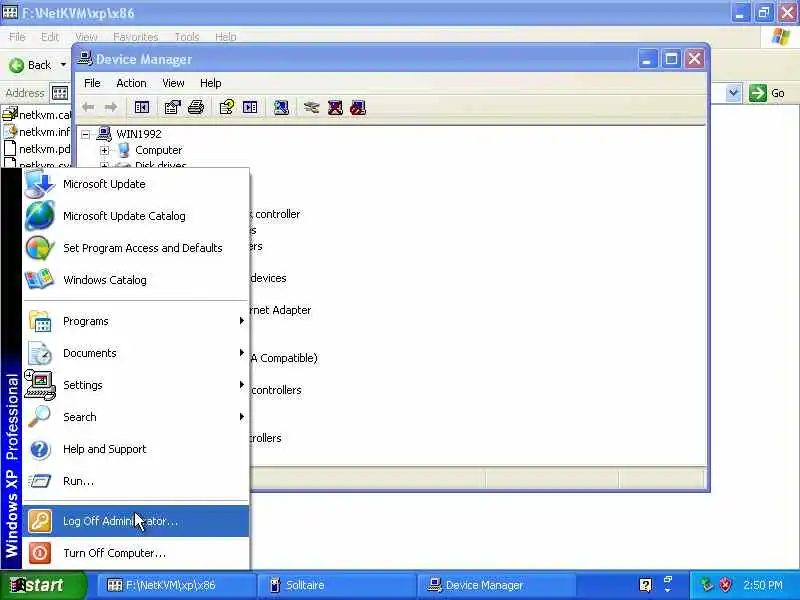Open the language bar options arrow in the taskbar

(667, 590)
